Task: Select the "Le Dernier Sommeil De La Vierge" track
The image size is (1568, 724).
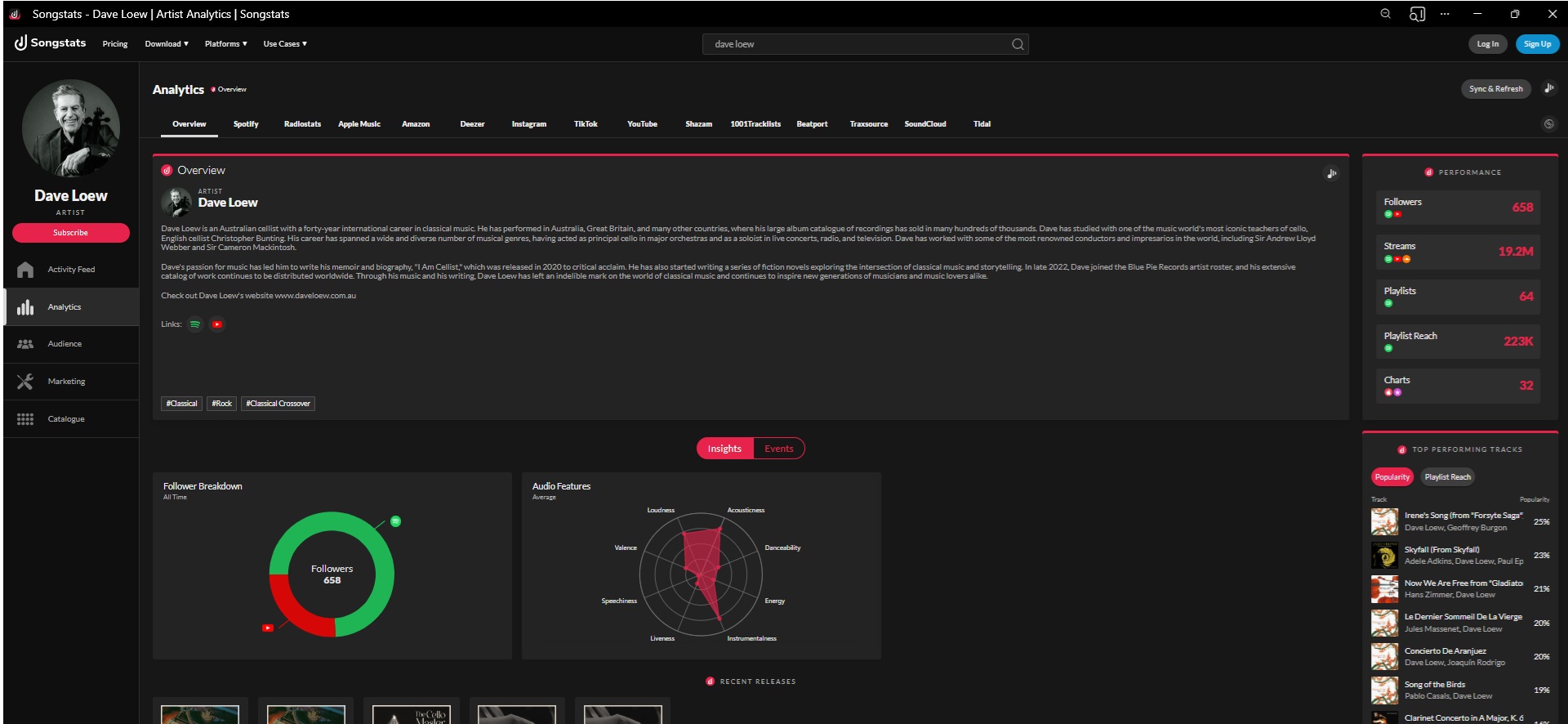Action: (x=1460, y=623)
